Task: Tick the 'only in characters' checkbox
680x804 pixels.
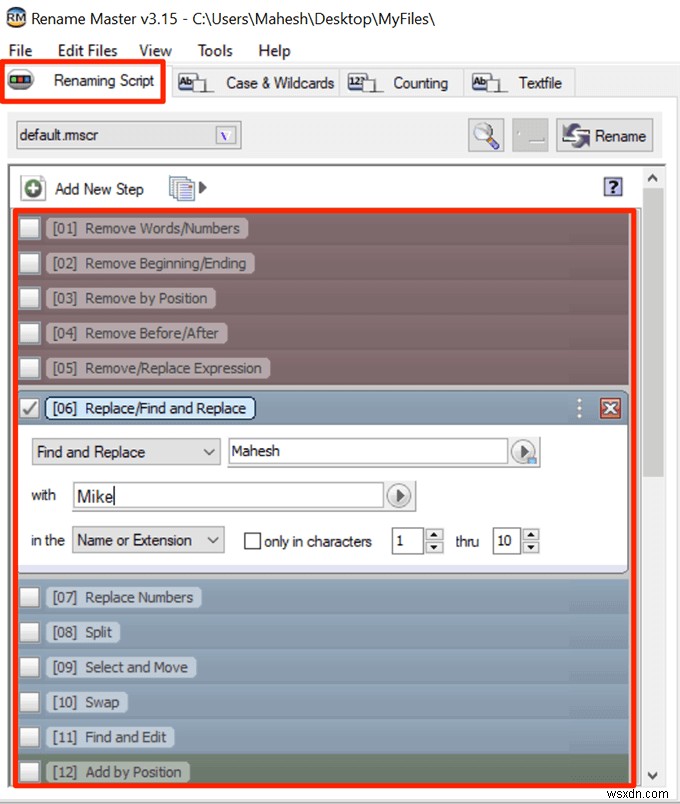Action: click(252, 541)
